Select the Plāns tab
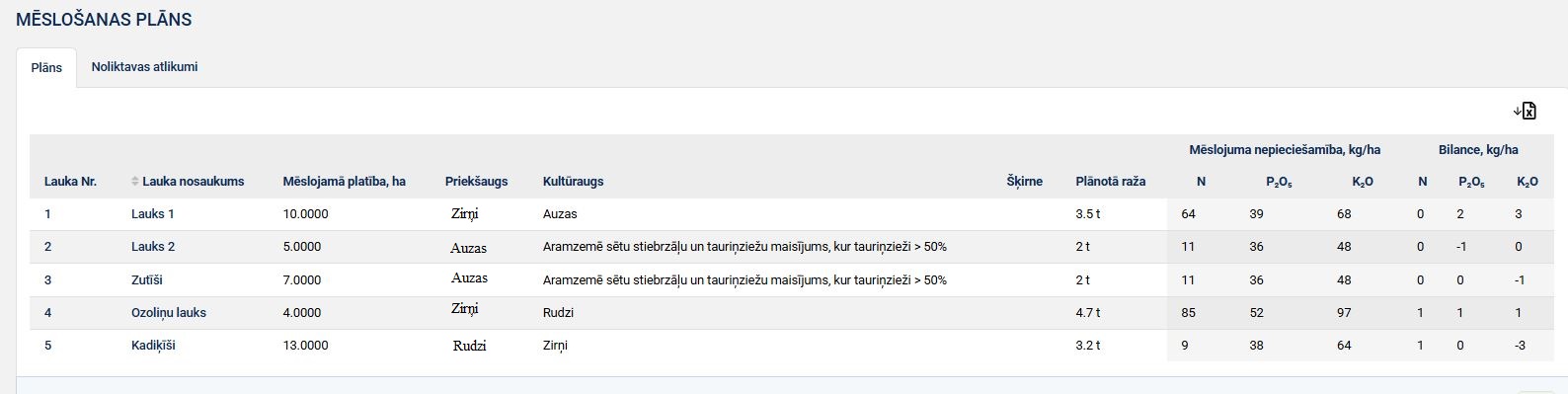1568x394 pixels. (46, 67)
